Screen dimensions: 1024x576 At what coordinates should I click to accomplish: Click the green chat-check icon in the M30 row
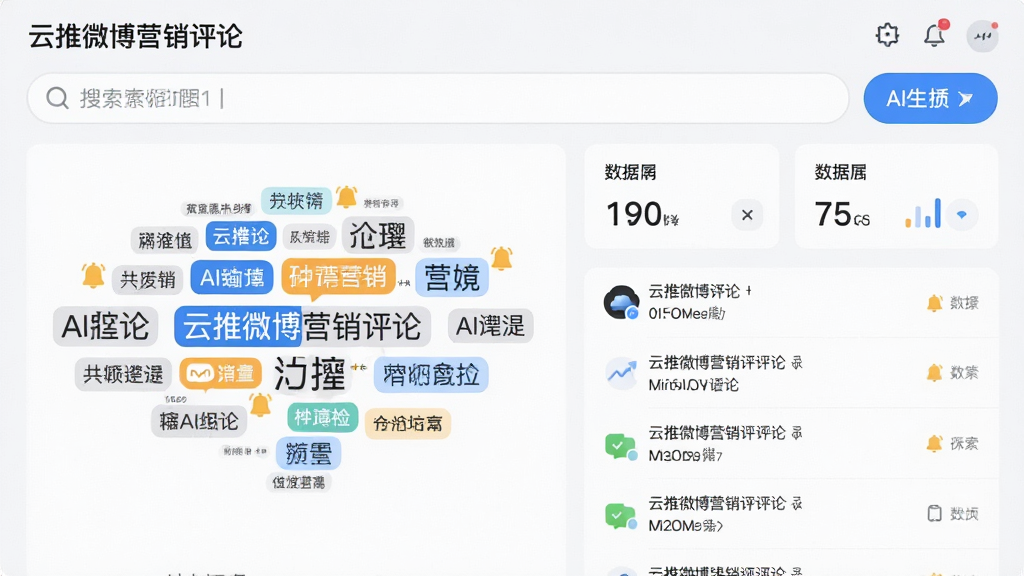point(620,445)
